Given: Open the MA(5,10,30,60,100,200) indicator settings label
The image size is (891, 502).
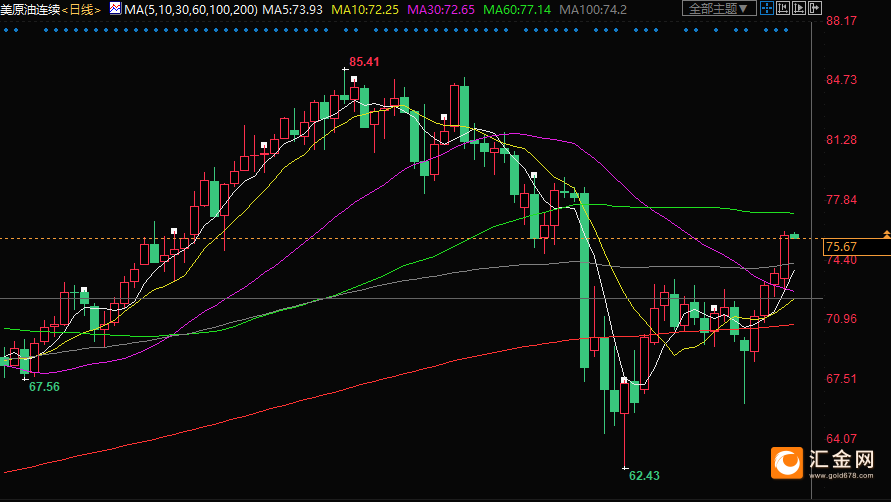Looking at the screenshot, I should [x=190, y=10].
